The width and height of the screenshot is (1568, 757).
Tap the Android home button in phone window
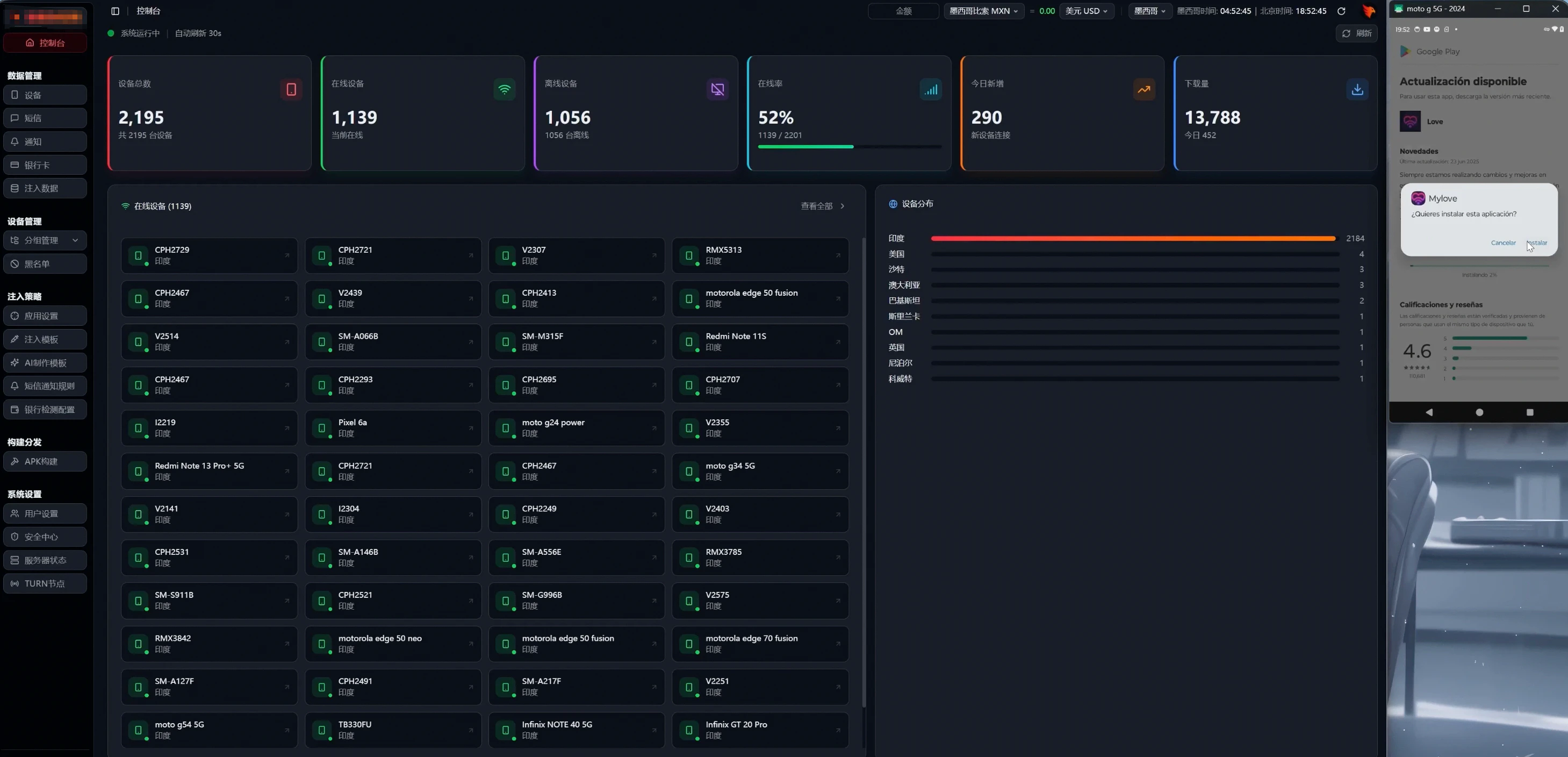click(x=1479, y=412)
